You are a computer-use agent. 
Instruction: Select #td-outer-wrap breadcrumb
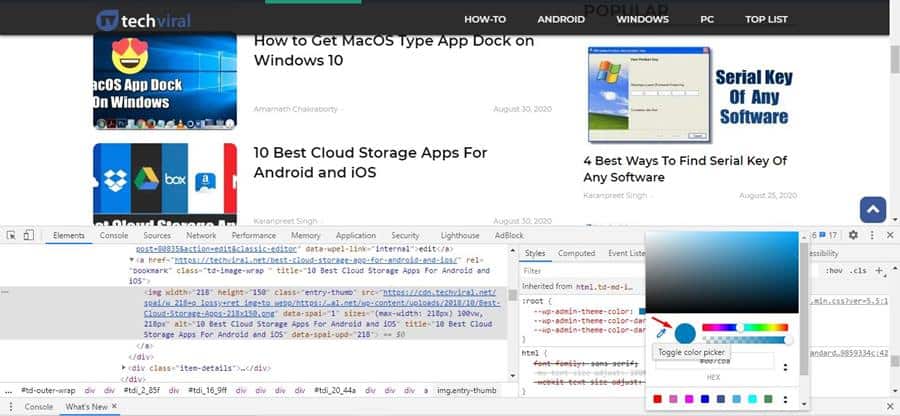(x=48, y=390)
